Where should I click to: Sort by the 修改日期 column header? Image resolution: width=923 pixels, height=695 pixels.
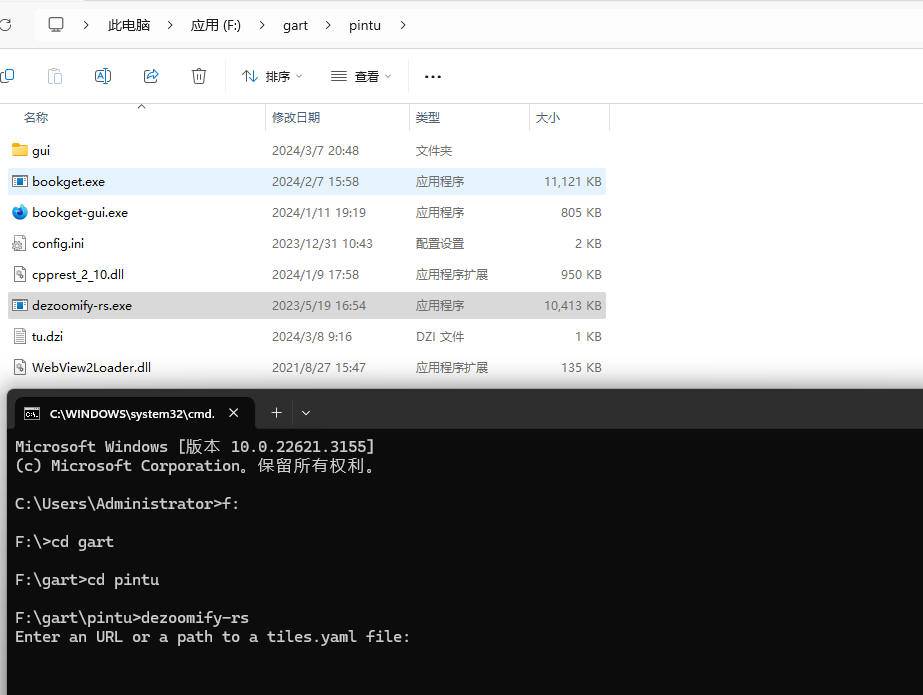tap(296, 117)
